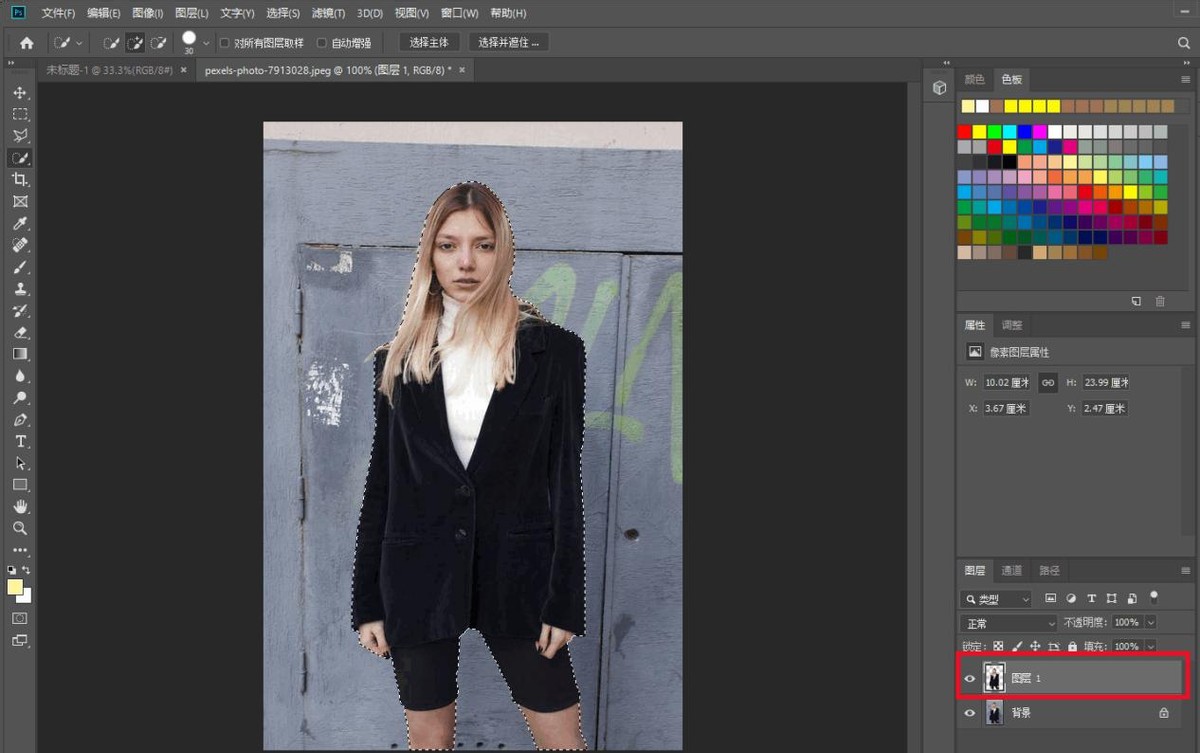Click the Home icon in options bar
This screenshot has width=1200, height=753.
click(27, 43)
